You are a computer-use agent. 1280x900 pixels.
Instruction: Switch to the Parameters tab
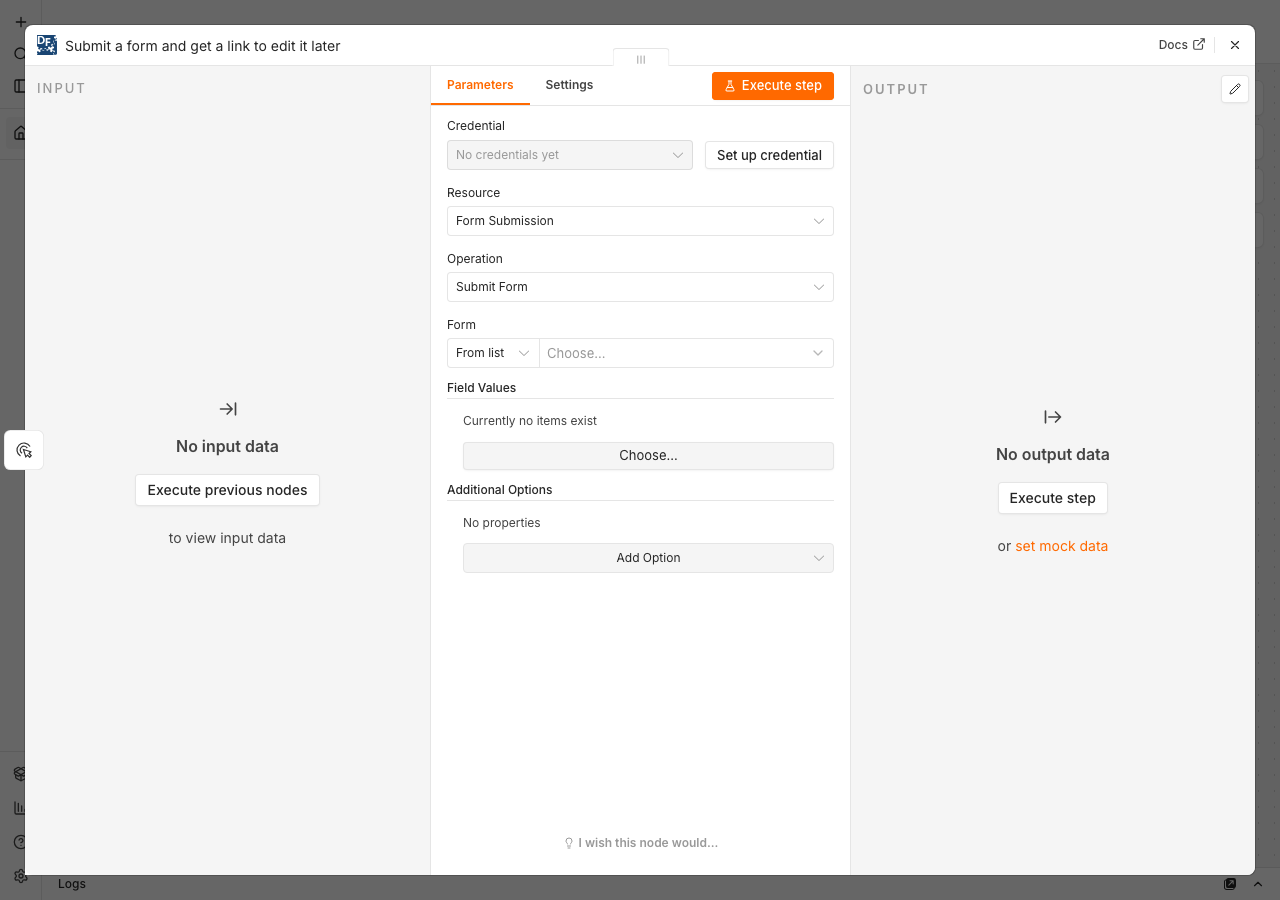pos(480,85)
